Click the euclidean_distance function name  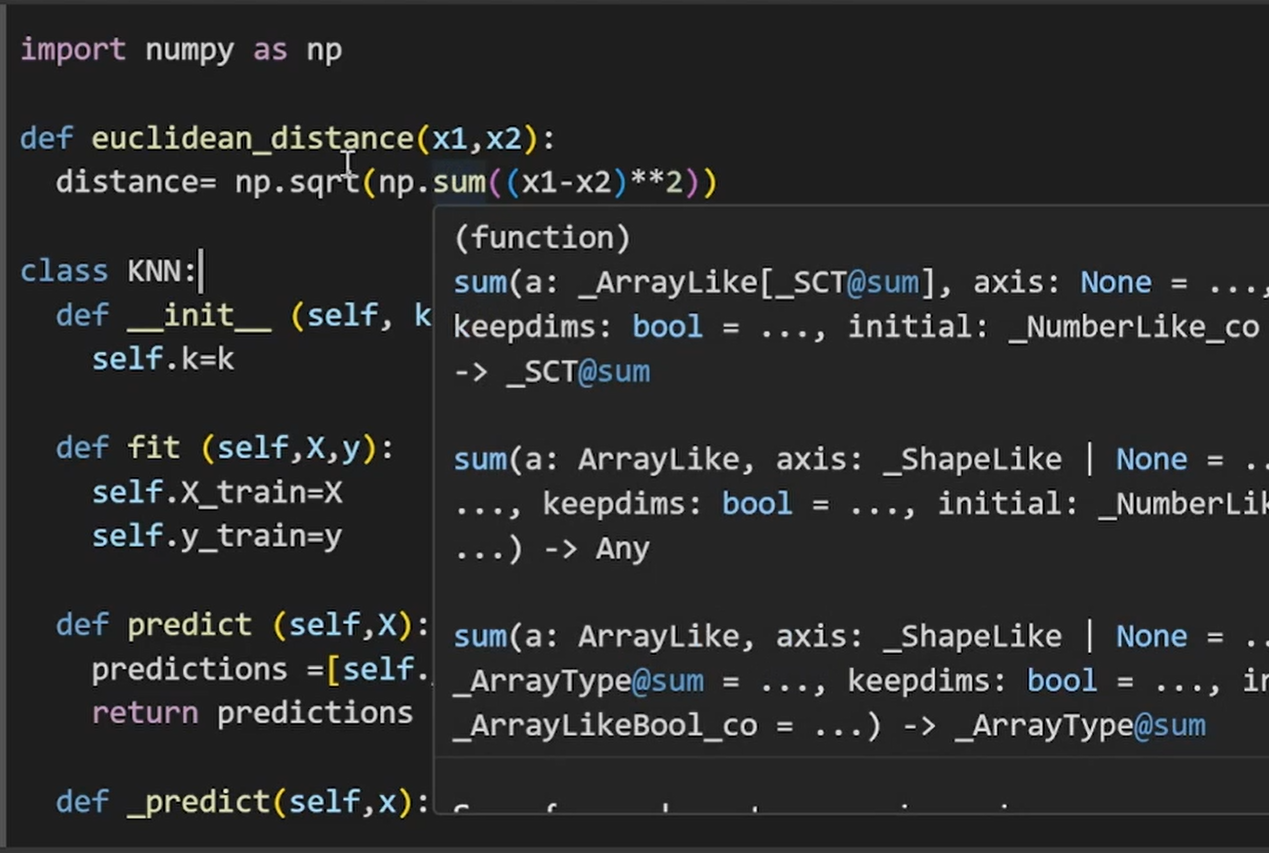pyautogui.click(x=252, y=138)
